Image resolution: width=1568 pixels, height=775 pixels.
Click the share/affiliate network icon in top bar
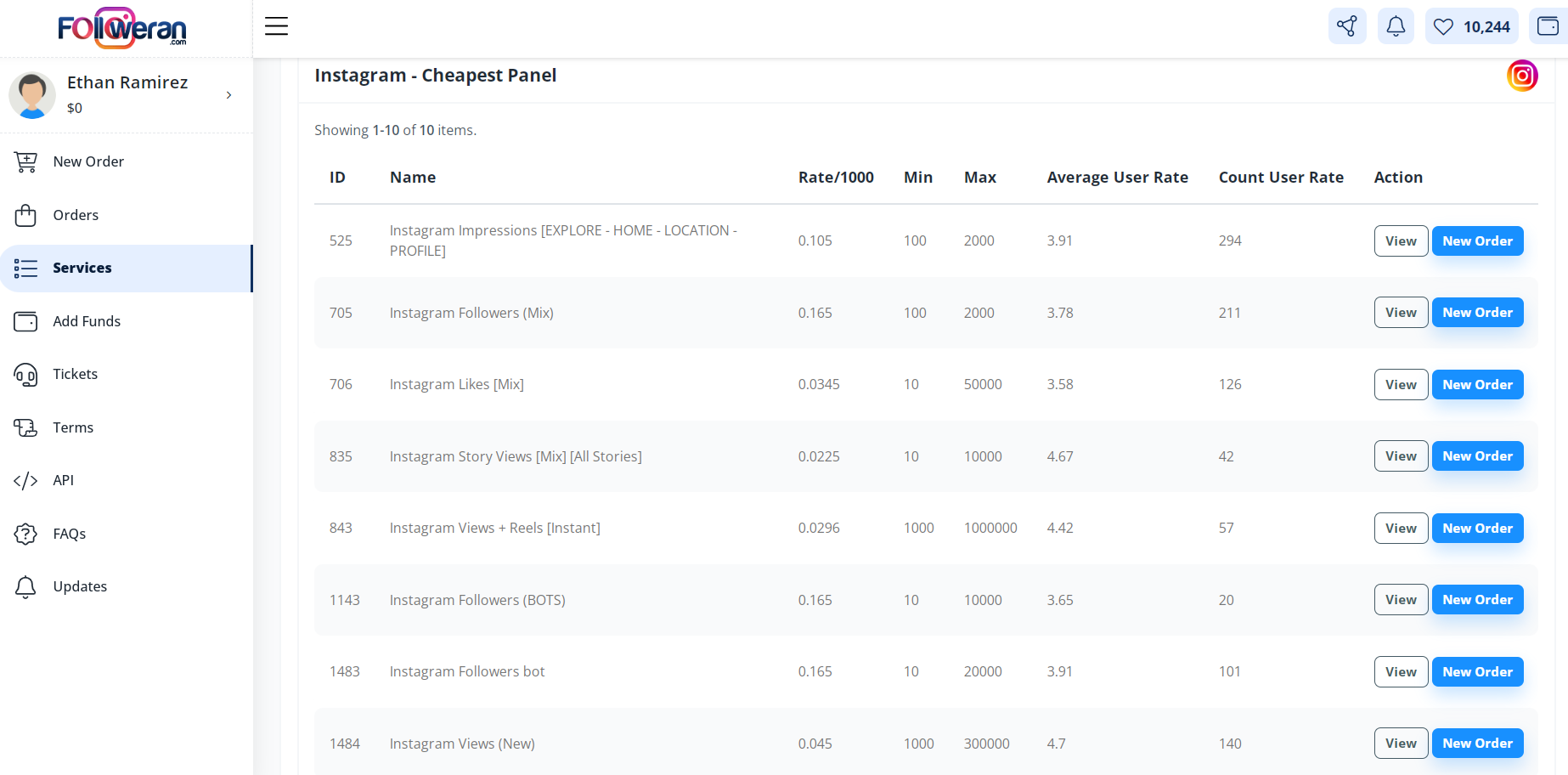[x=1347, y=26]
